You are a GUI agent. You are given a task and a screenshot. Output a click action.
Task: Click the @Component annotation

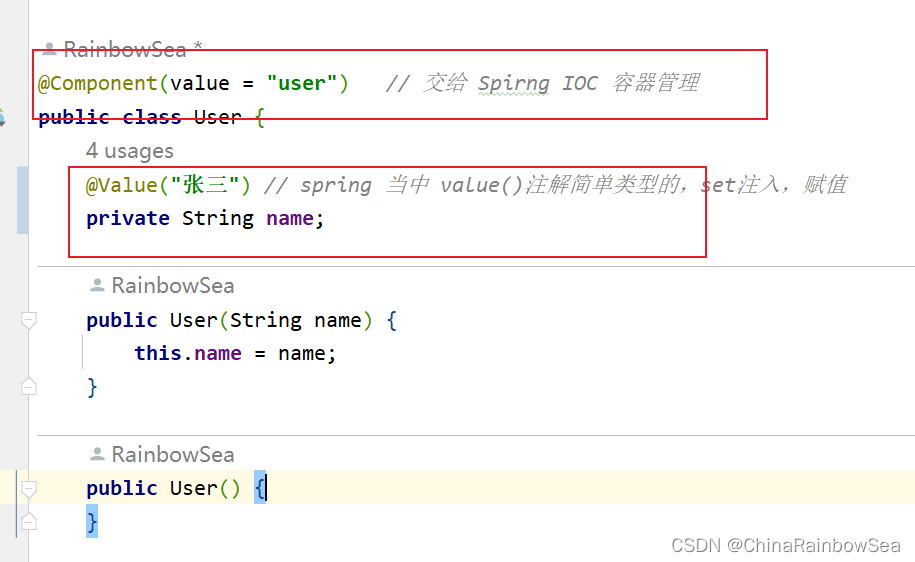(x=98, y=83)
